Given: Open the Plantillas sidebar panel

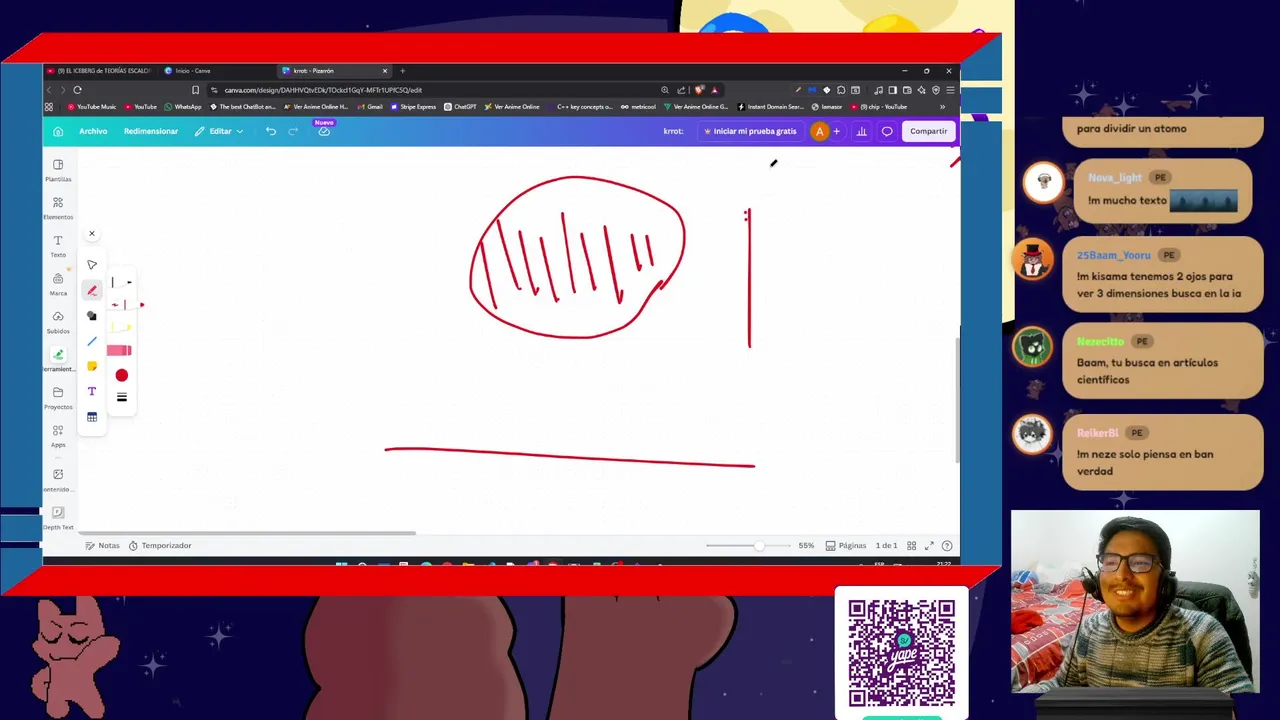Looking at the screenshot, I should click(58, 170).
